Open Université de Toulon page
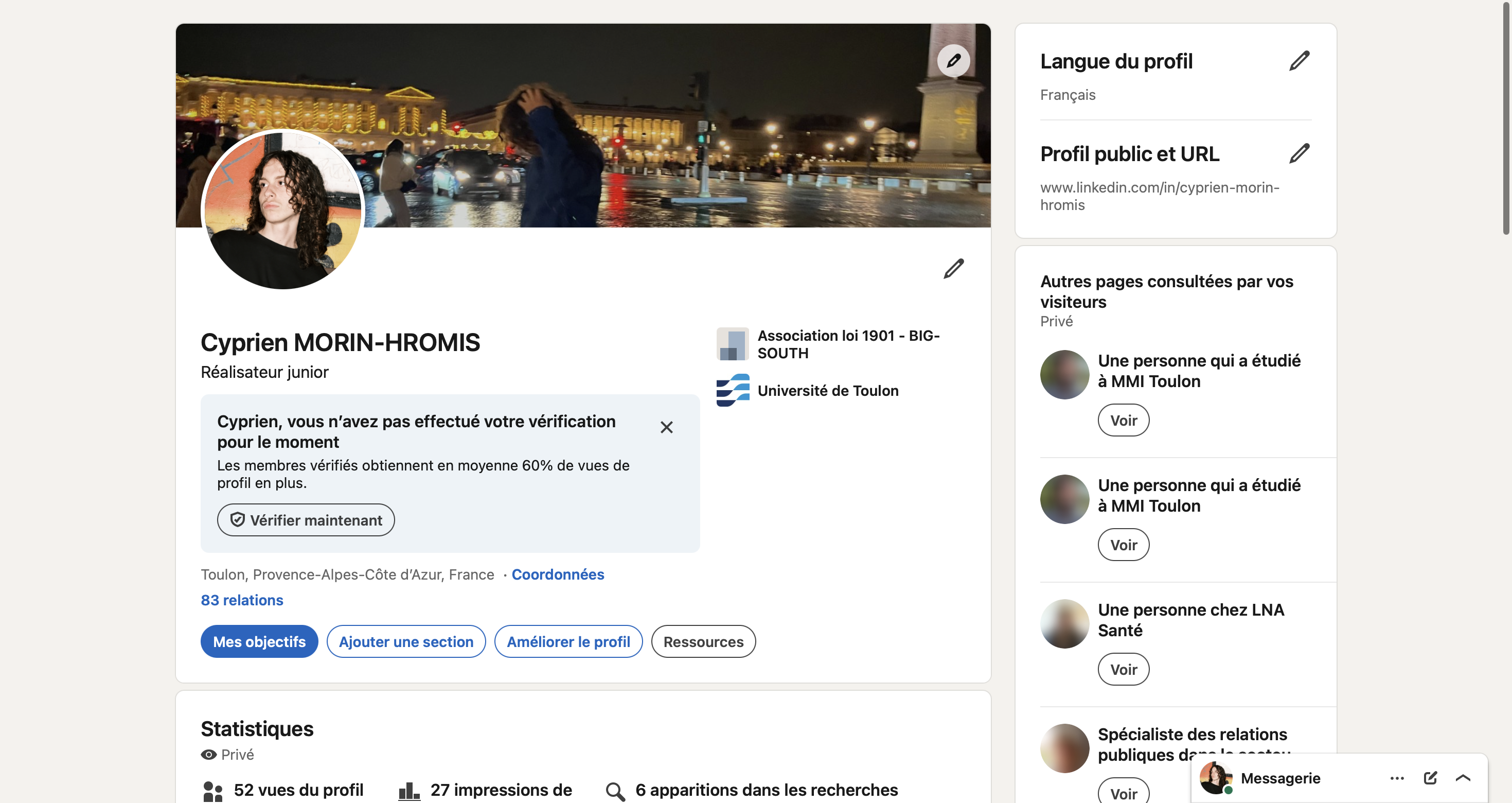 point(828,391)
